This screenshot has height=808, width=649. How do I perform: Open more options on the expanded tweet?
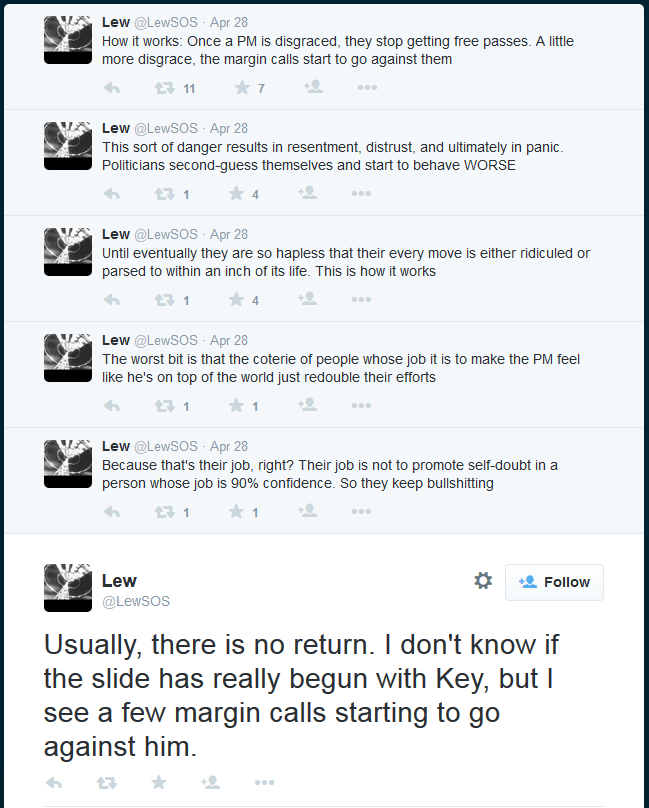click(264, 783)
